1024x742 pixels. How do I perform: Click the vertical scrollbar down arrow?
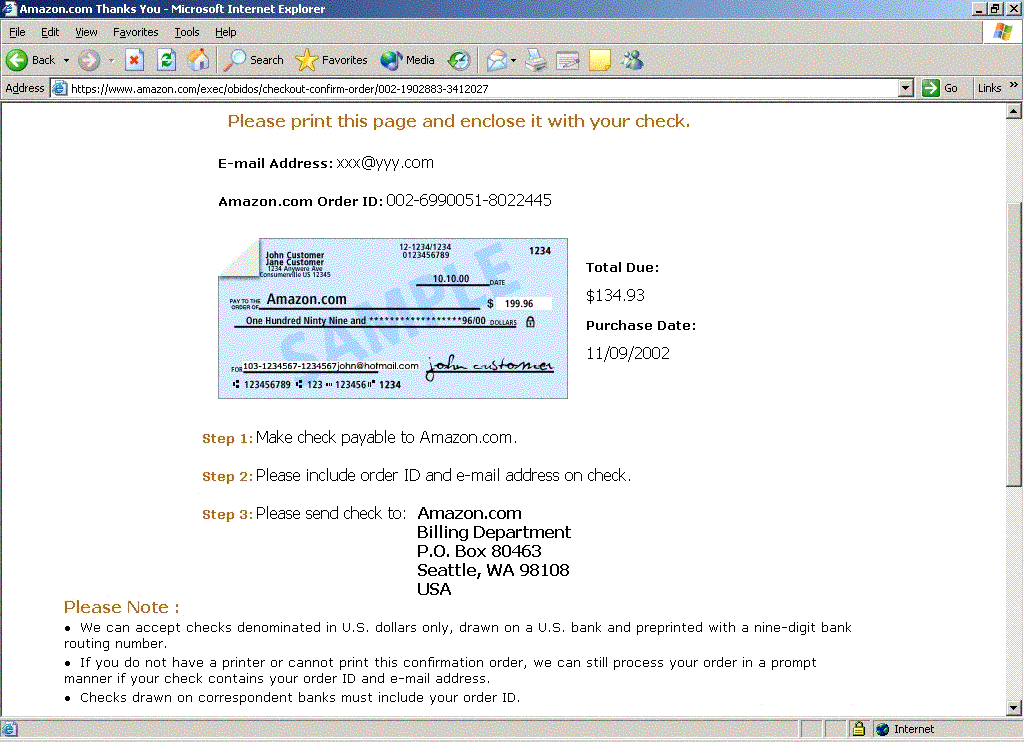(x=1014, y=708)
